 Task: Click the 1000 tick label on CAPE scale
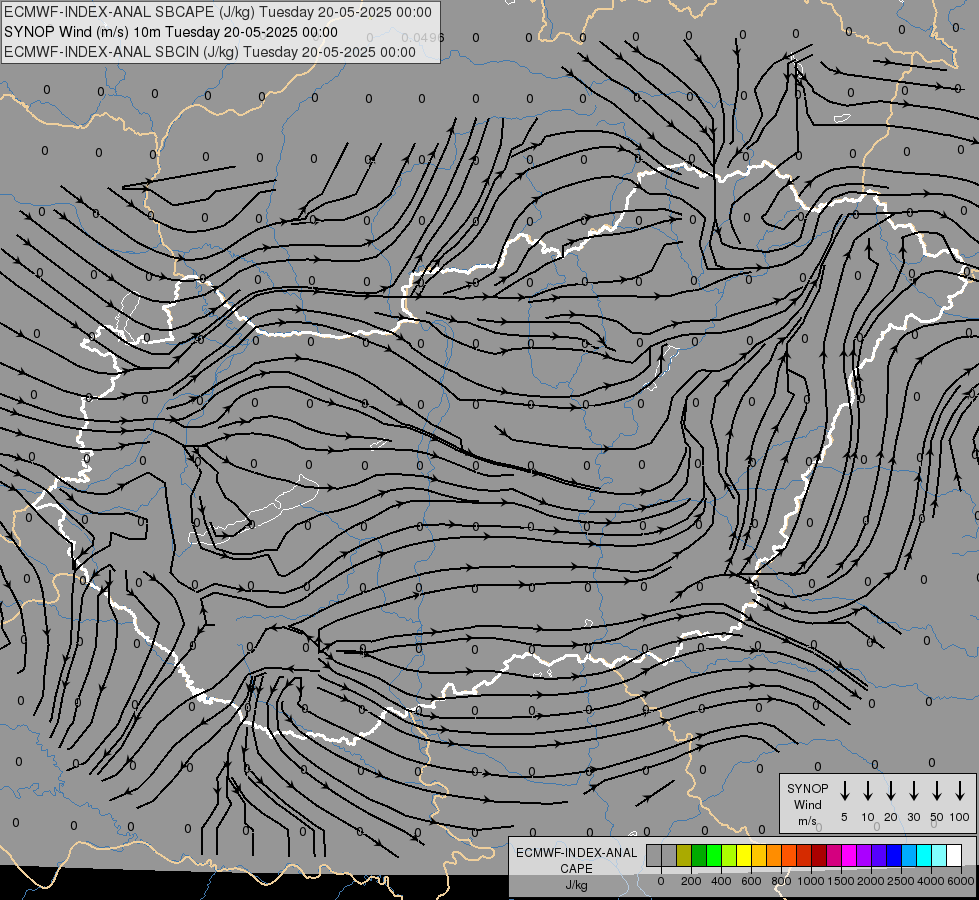[x=811, y=881]
